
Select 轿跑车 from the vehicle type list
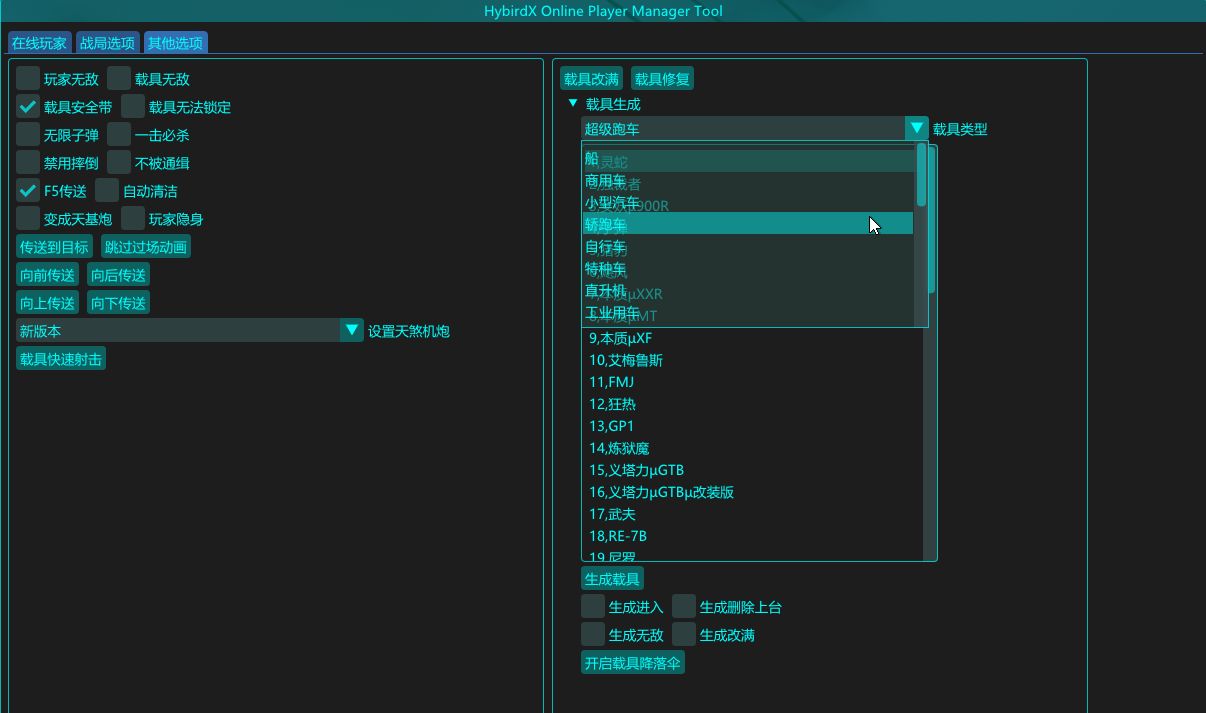point(747,225)
